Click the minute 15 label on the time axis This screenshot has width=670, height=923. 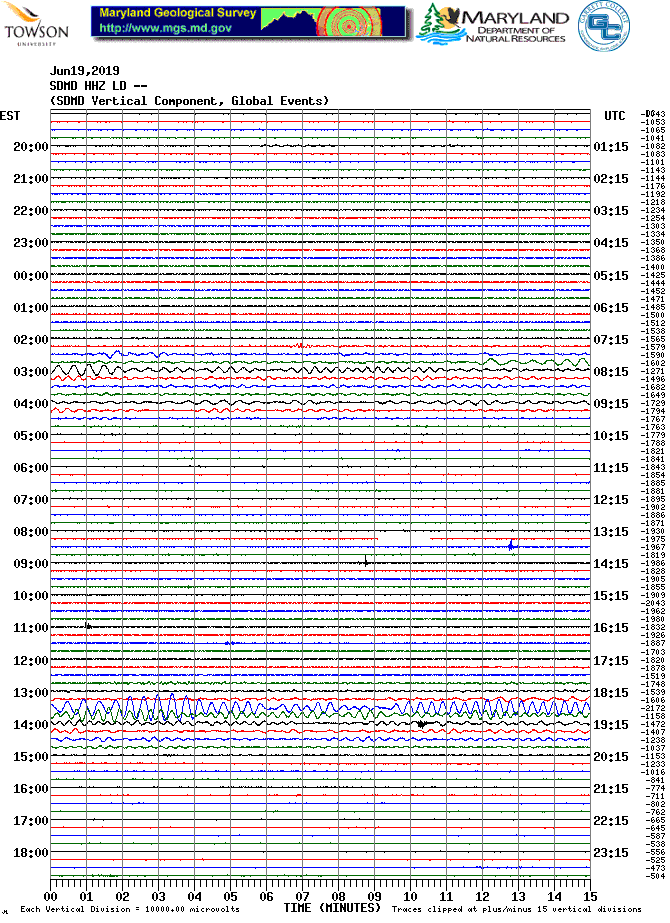point(590,897)
